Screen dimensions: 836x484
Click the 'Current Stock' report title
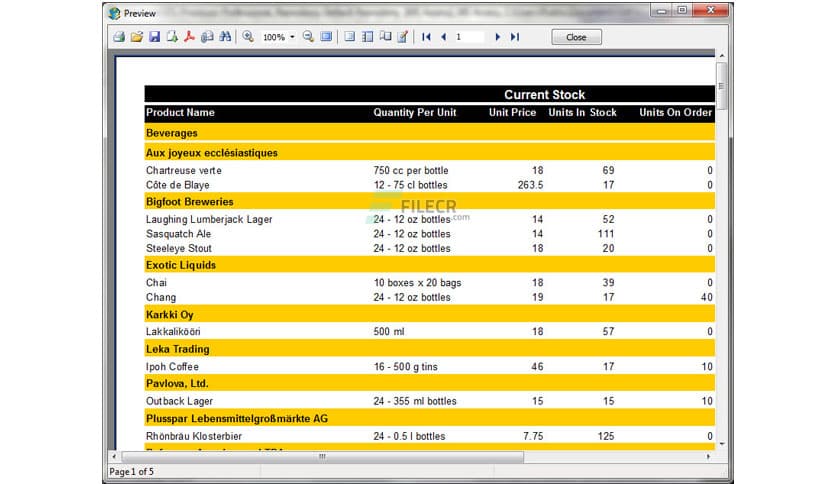click(544, 95)
